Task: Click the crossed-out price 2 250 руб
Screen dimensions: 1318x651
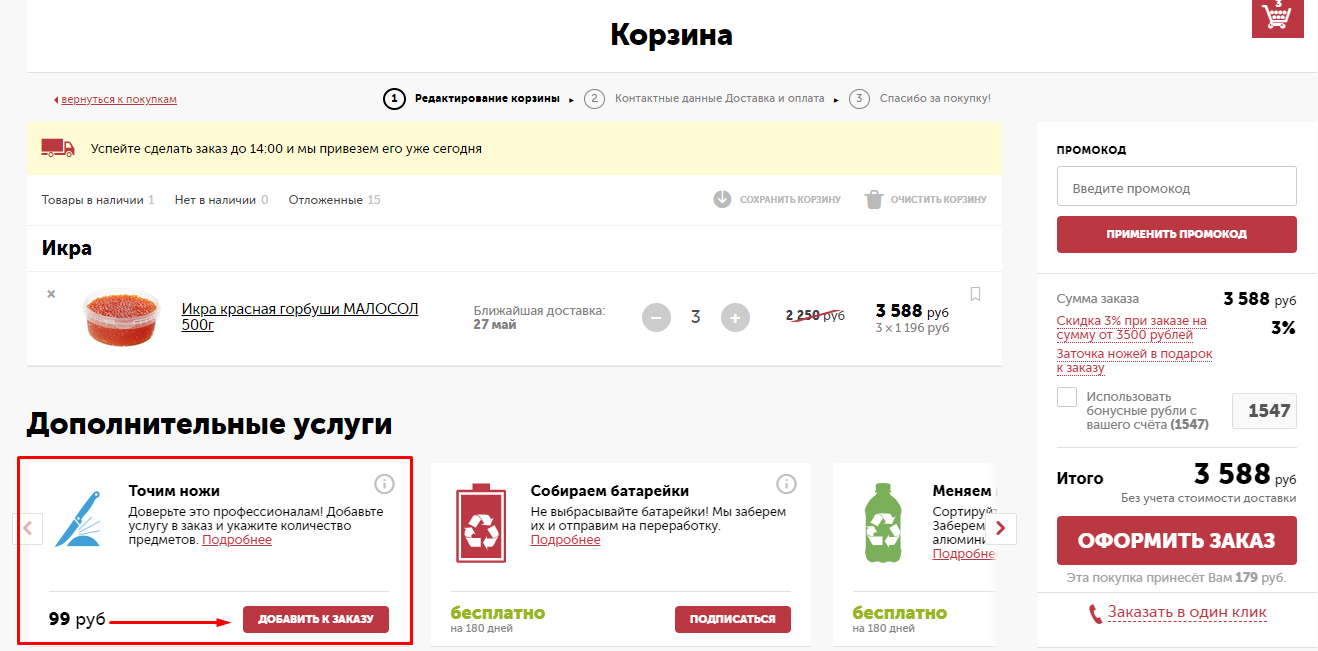Action: point(815,315)
